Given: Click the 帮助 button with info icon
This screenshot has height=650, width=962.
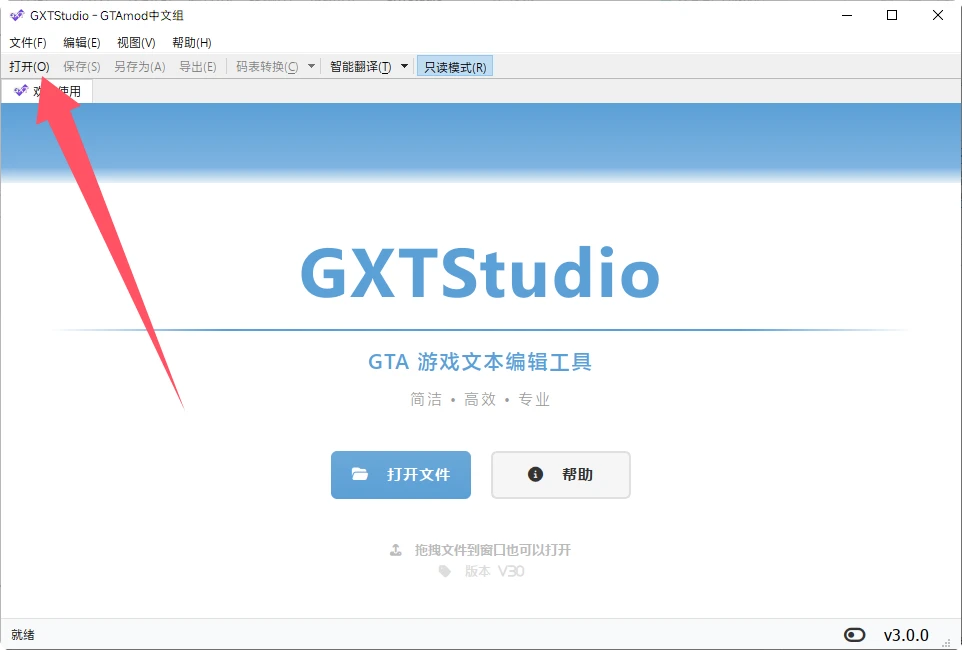Looking at the screenshot, I should (561, 474).
